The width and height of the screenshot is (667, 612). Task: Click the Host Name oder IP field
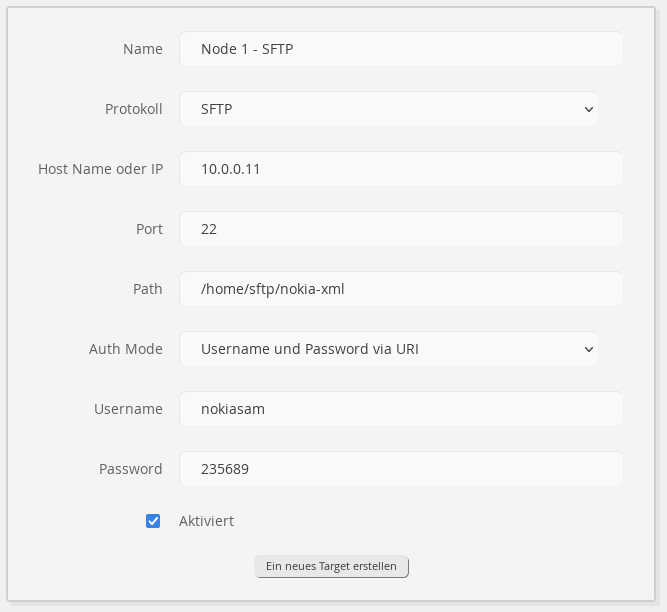click(400, 169)
